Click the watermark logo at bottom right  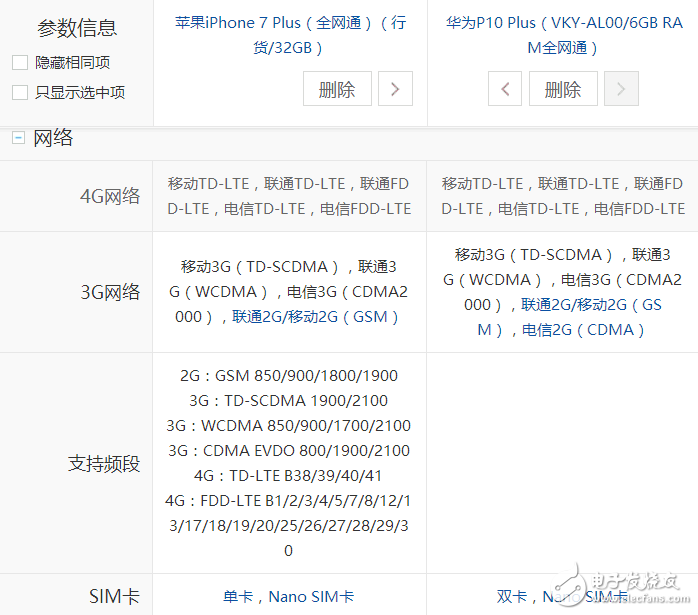(620, 583)
